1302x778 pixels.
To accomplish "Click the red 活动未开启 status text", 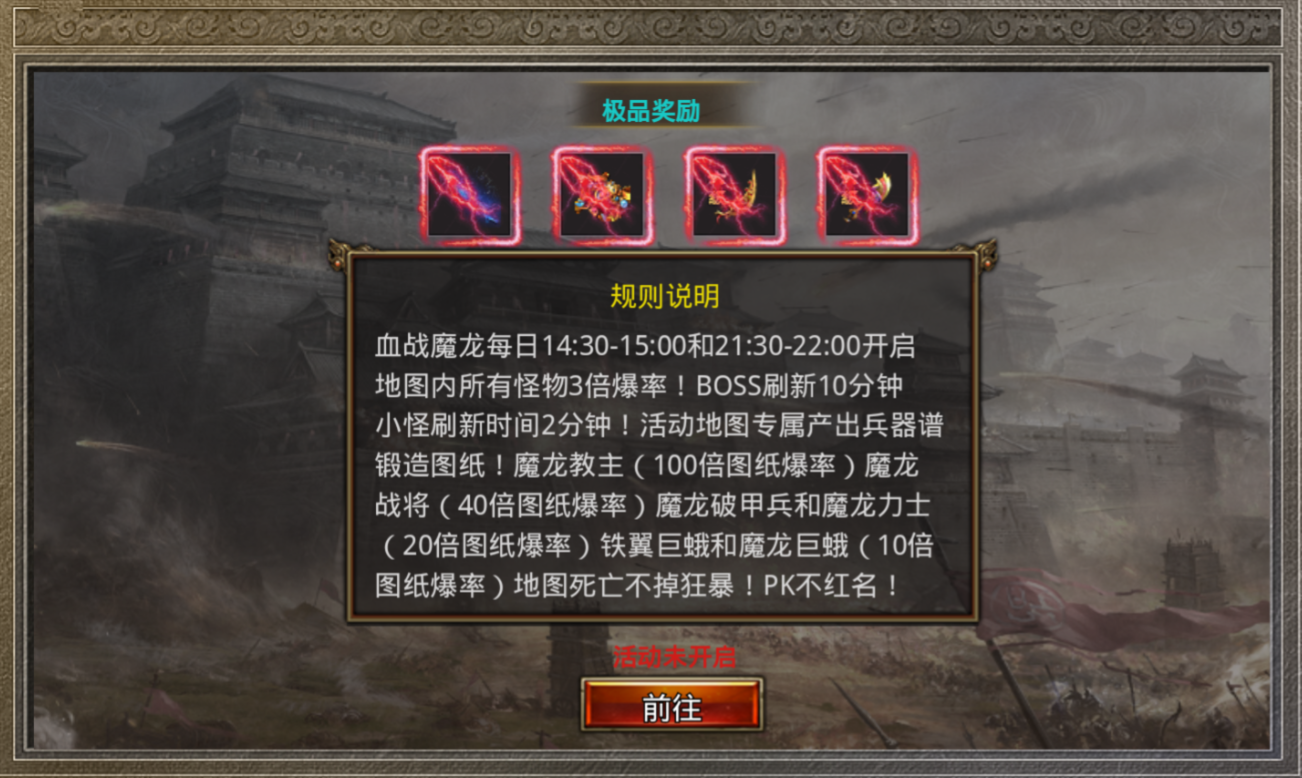I will (x=674, y=657).
